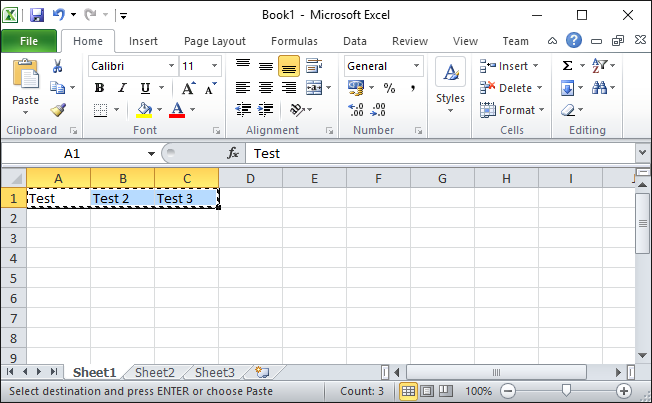Open Alignment dialog box launcher
Screen dimensions: 652x403
coord(330,131)
